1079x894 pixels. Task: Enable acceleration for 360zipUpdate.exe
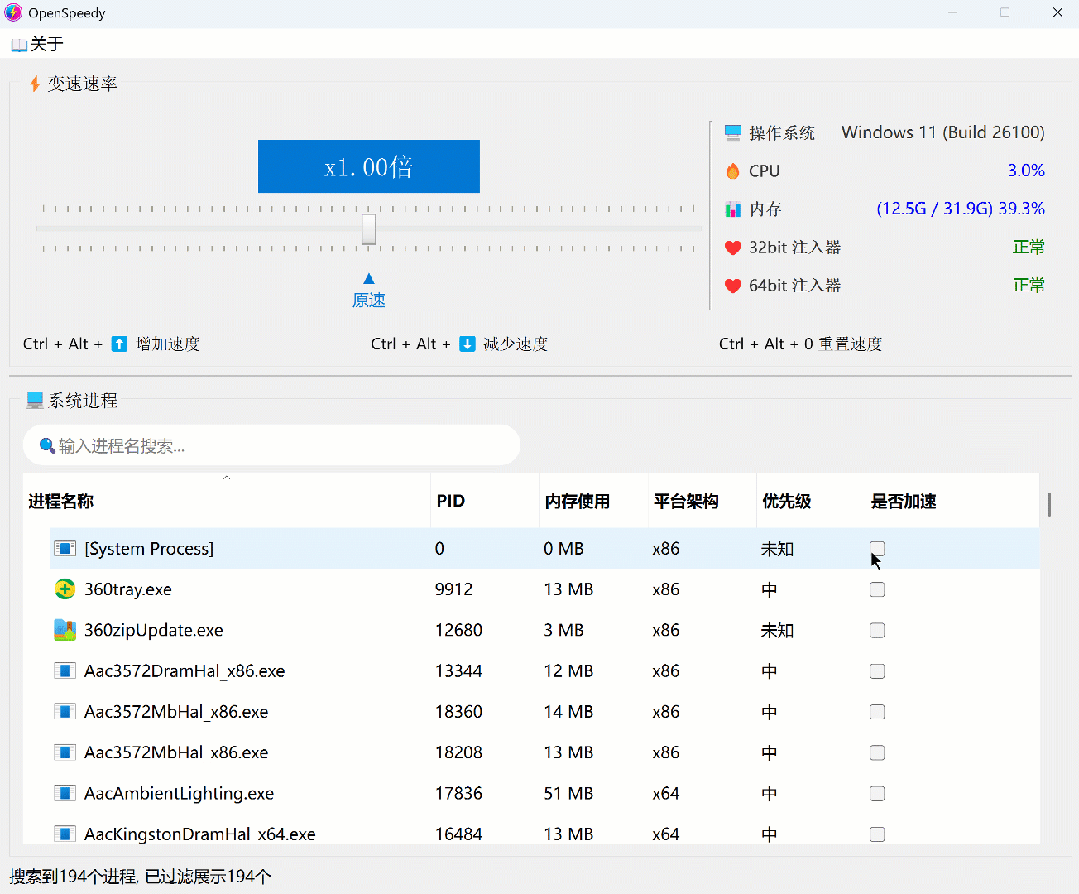pos(877,630)
